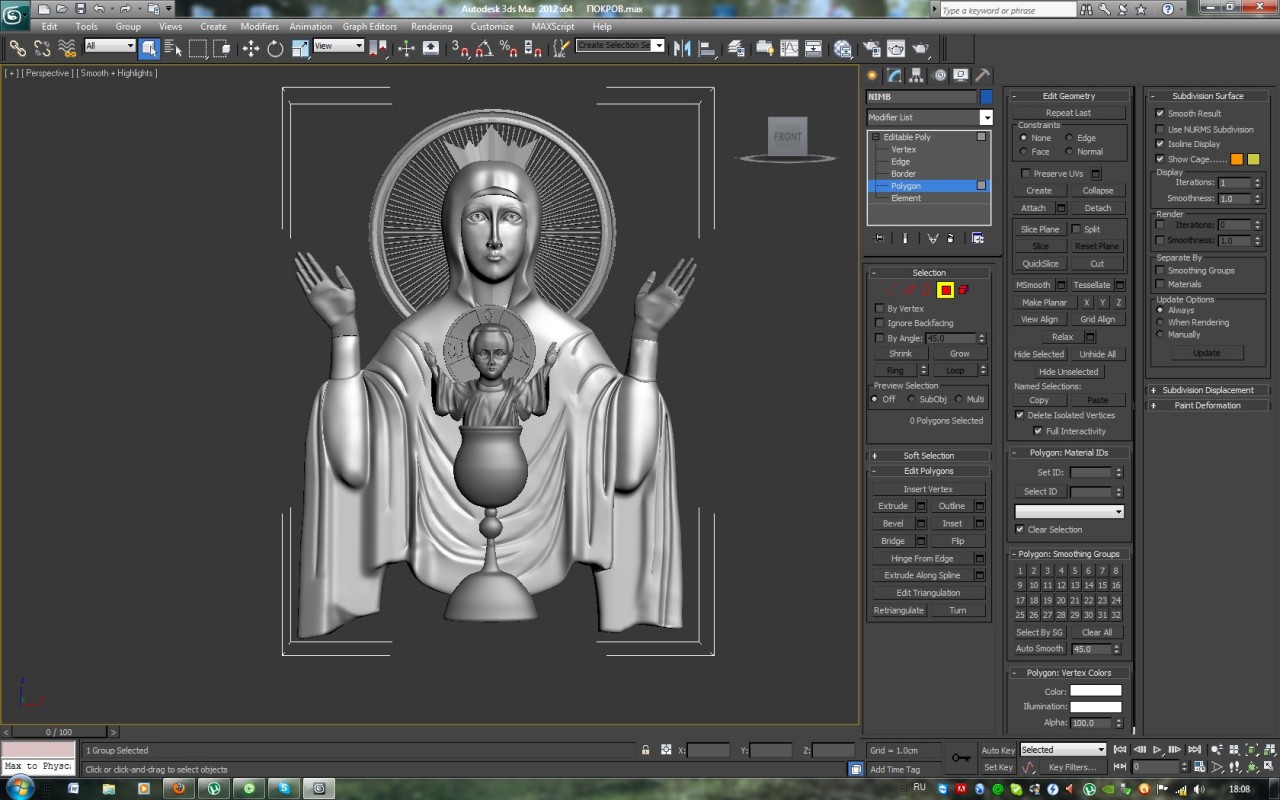The width and height of the screenshot is (1280, 800).
Task: Open the Selected key mode dropdown
Action: pos(1062,750)
